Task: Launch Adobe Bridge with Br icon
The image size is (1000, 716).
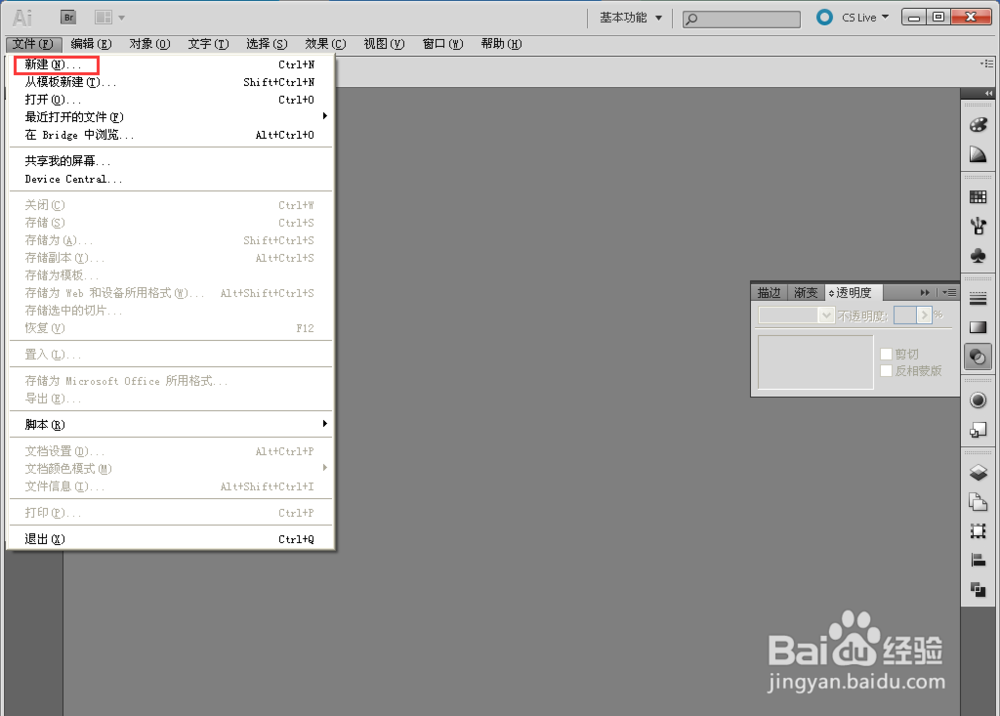Action: [x=68, y=17]
